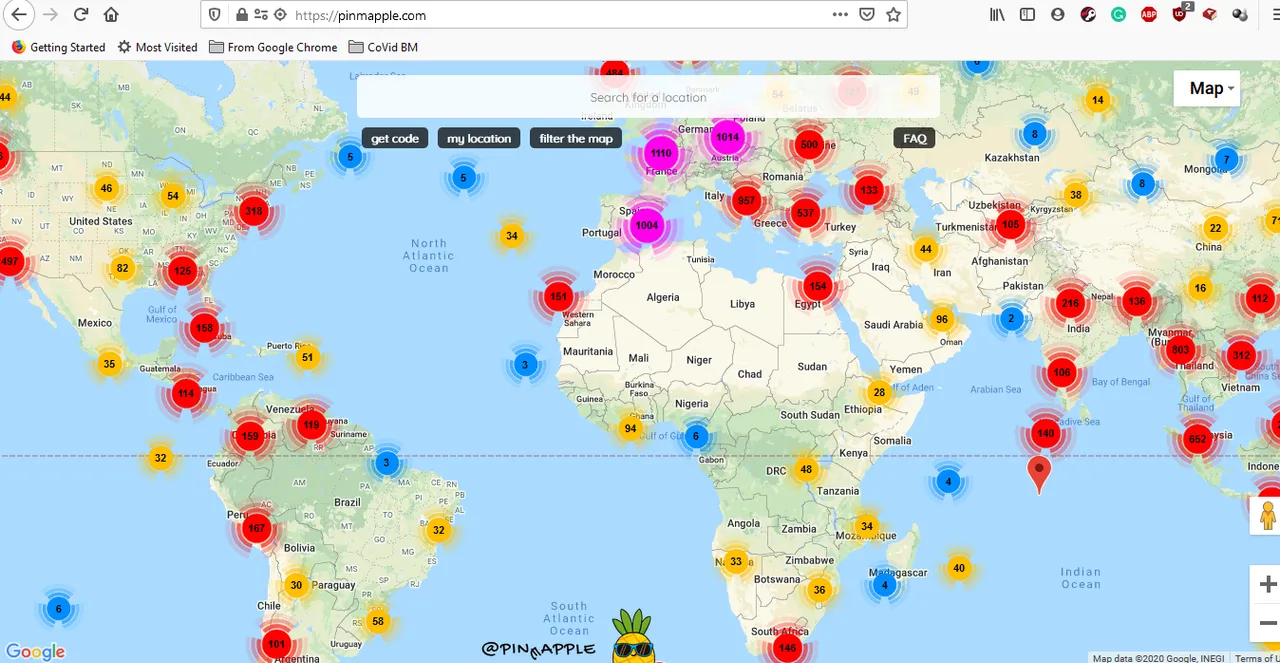Open the yellow 51 cluster near Puerto Rico
Image resolution: width=1280 pixels, height=663 pixels.
(x=307, y=357)
